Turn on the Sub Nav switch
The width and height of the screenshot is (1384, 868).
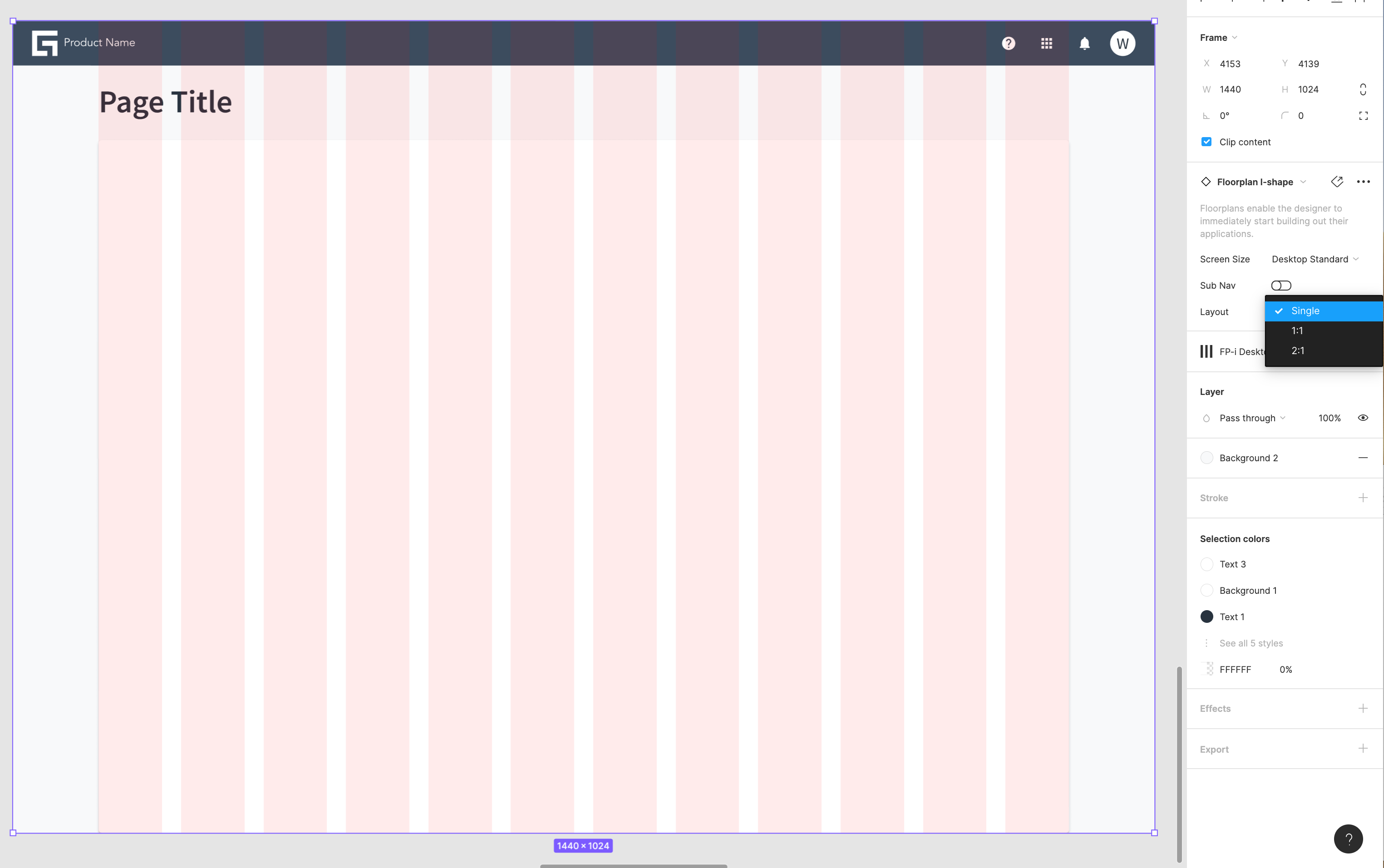pos(1280,285)
